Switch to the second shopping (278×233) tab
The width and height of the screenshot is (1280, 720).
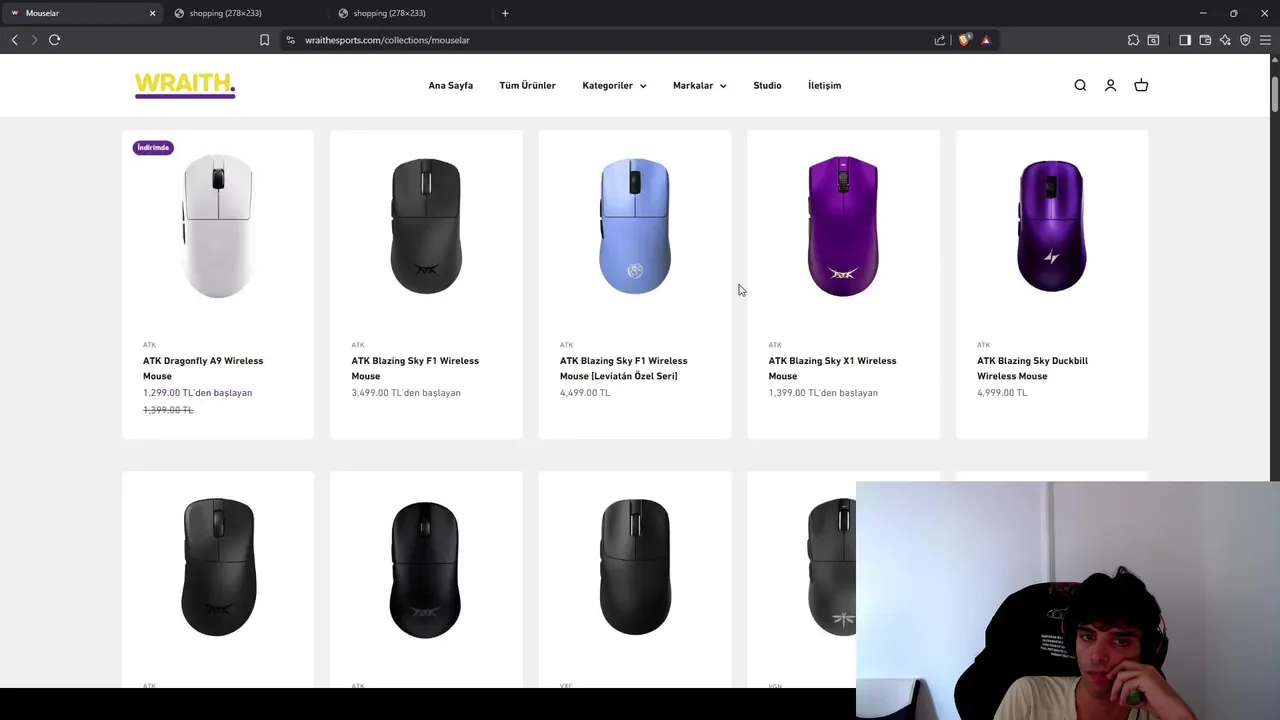click(x=410, y=13)
